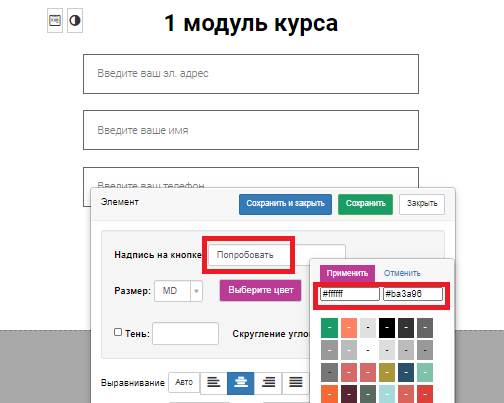Open the Выберите цвет color button
The image size is (504, 403).
261,290
